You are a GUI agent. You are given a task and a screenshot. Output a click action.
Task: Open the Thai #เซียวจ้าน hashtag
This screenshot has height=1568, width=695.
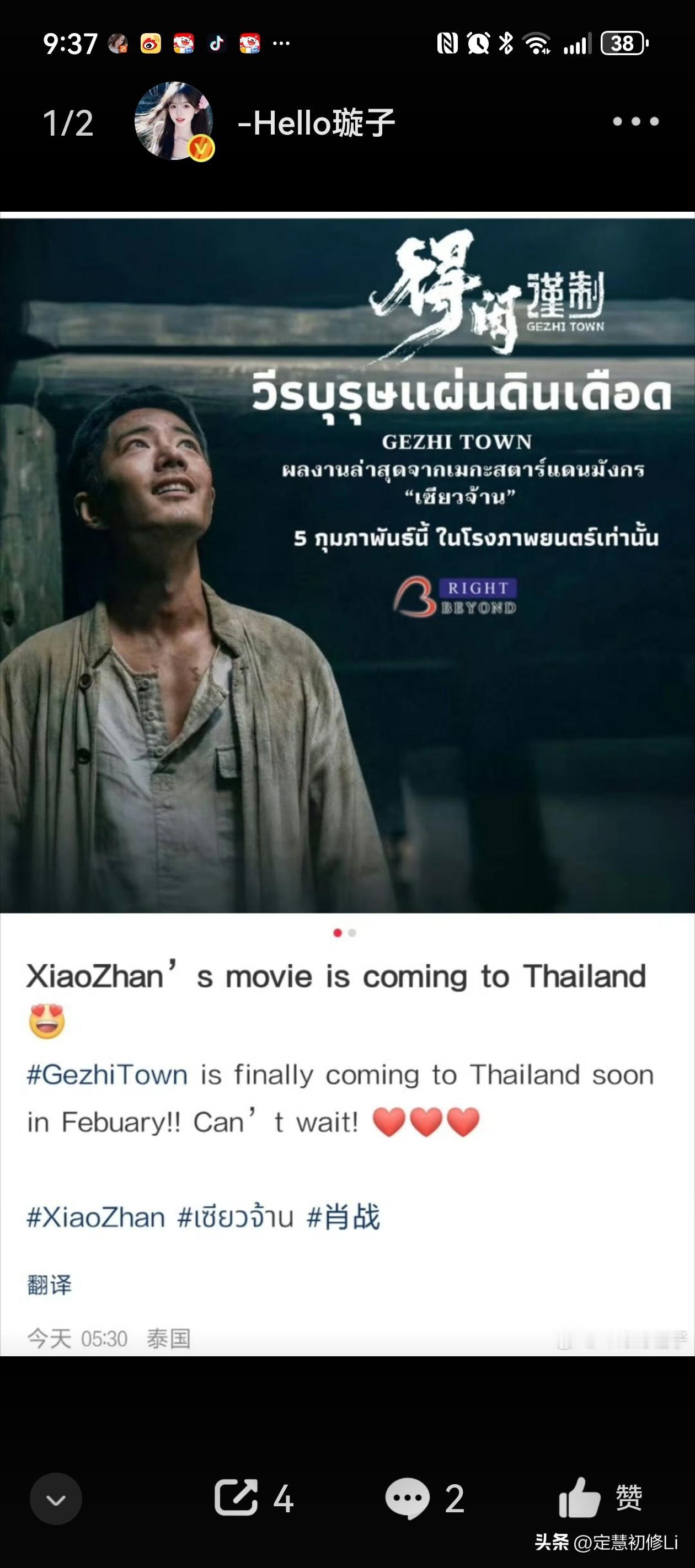click(x=236, y=1217)
